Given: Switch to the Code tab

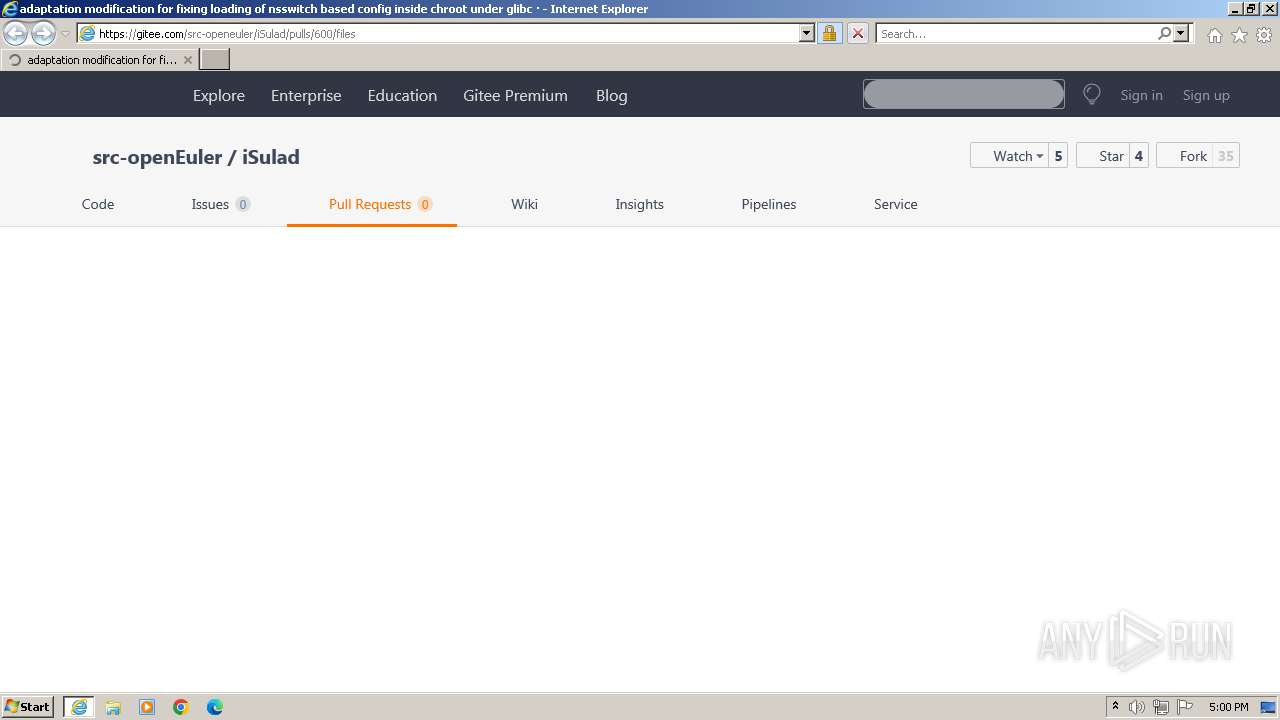Looking at the screenshot, I should pyautogui.click(x=98, y=204).
